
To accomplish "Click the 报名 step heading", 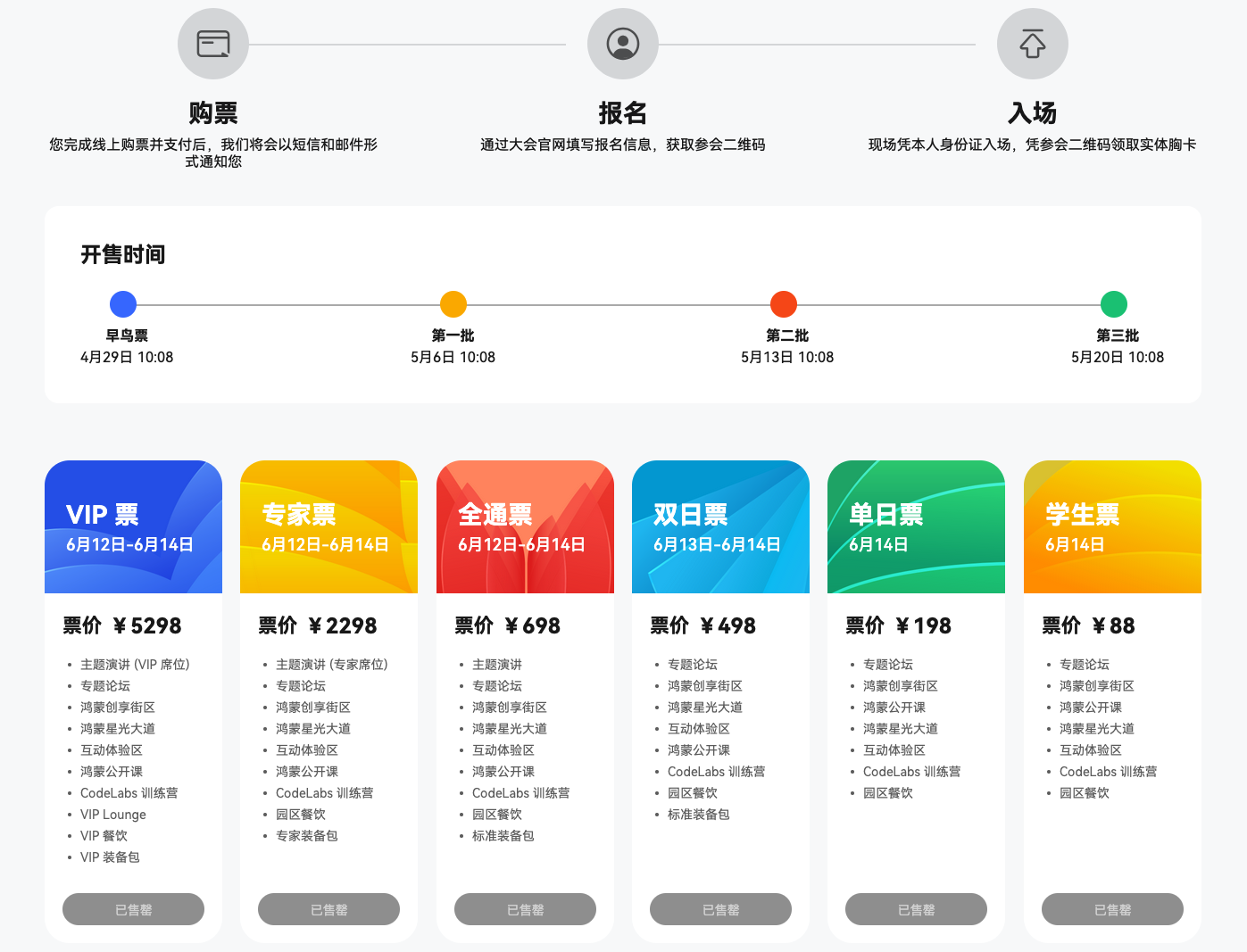I will (x=623, y=113).
